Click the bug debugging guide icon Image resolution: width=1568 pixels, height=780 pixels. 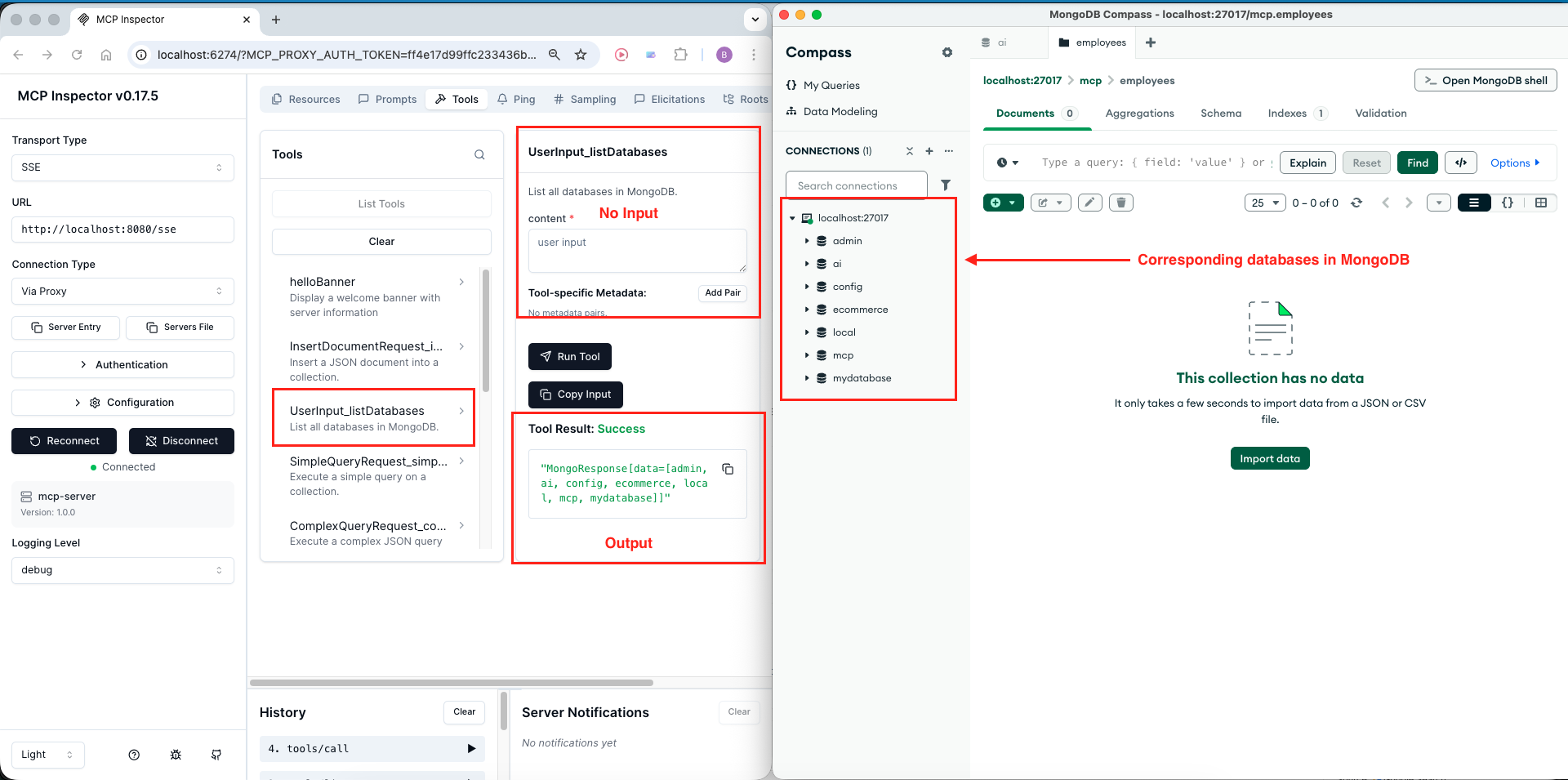click(176, 755)
